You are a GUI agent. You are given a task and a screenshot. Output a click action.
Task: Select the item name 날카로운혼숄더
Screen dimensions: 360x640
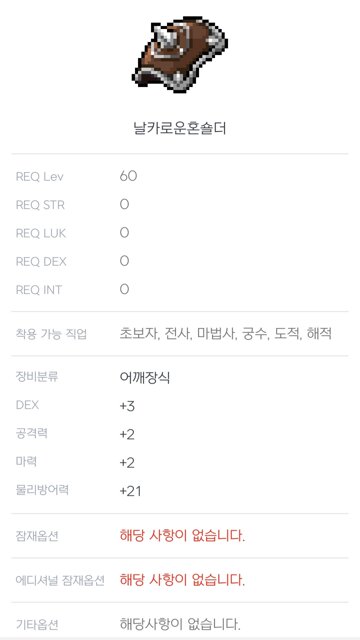coord(180,129)
